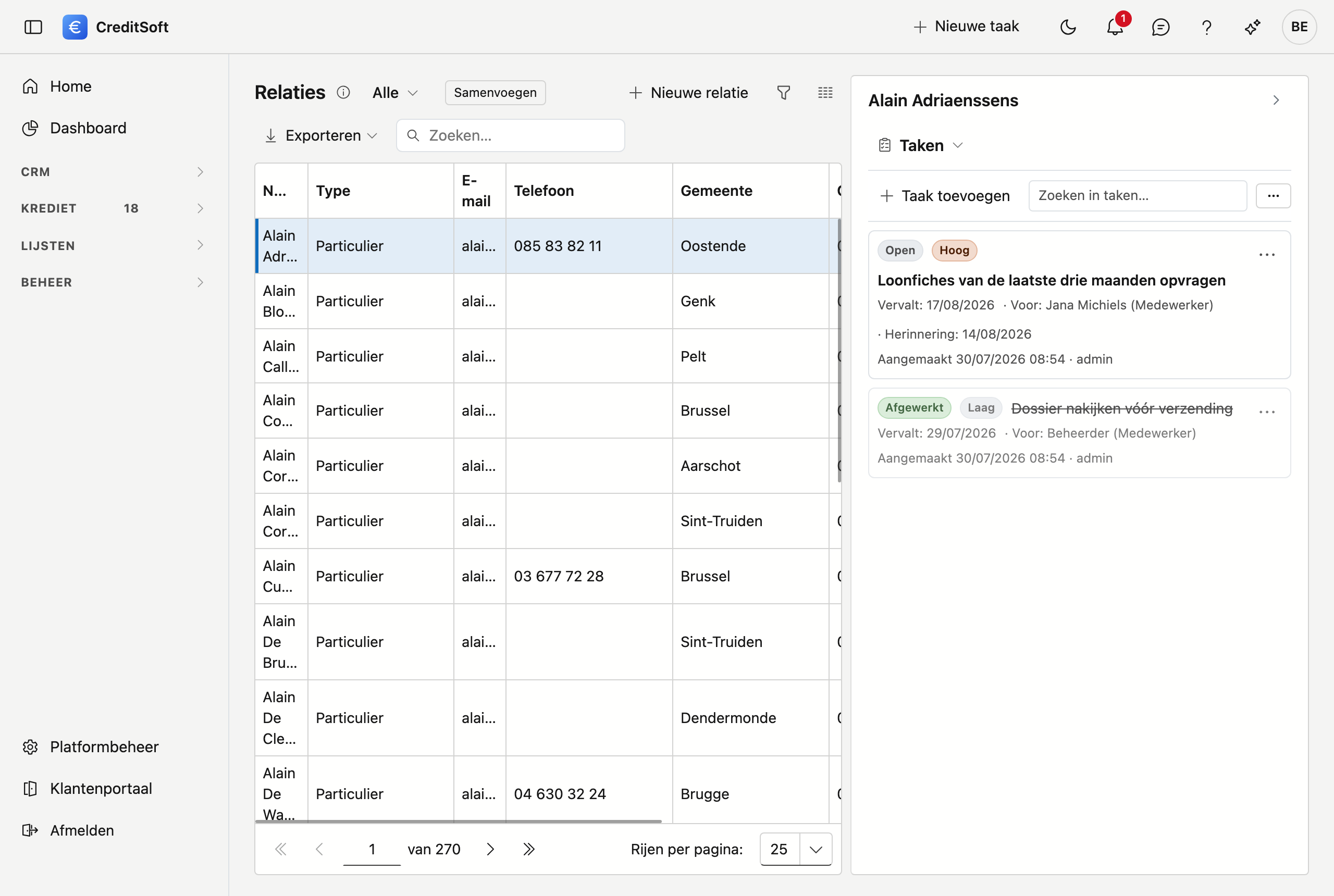Go to the next page
The height and width of the screenshot is (896, 1334).
click(490, 850)
